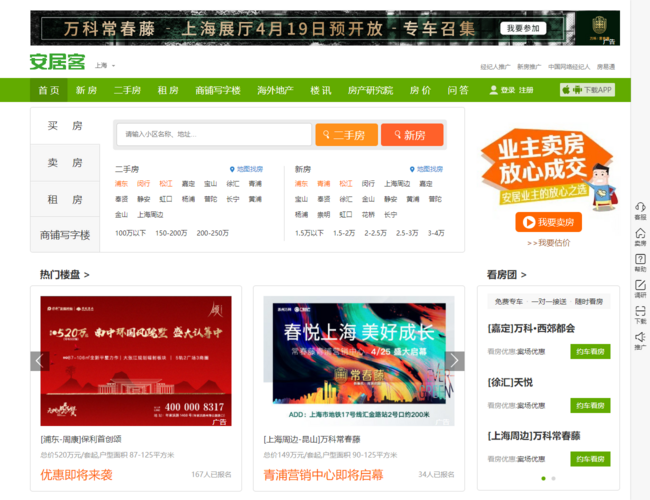Open 二手房 in navigation bar
Screen dimensions: 650x500
[x=127, y=90]
